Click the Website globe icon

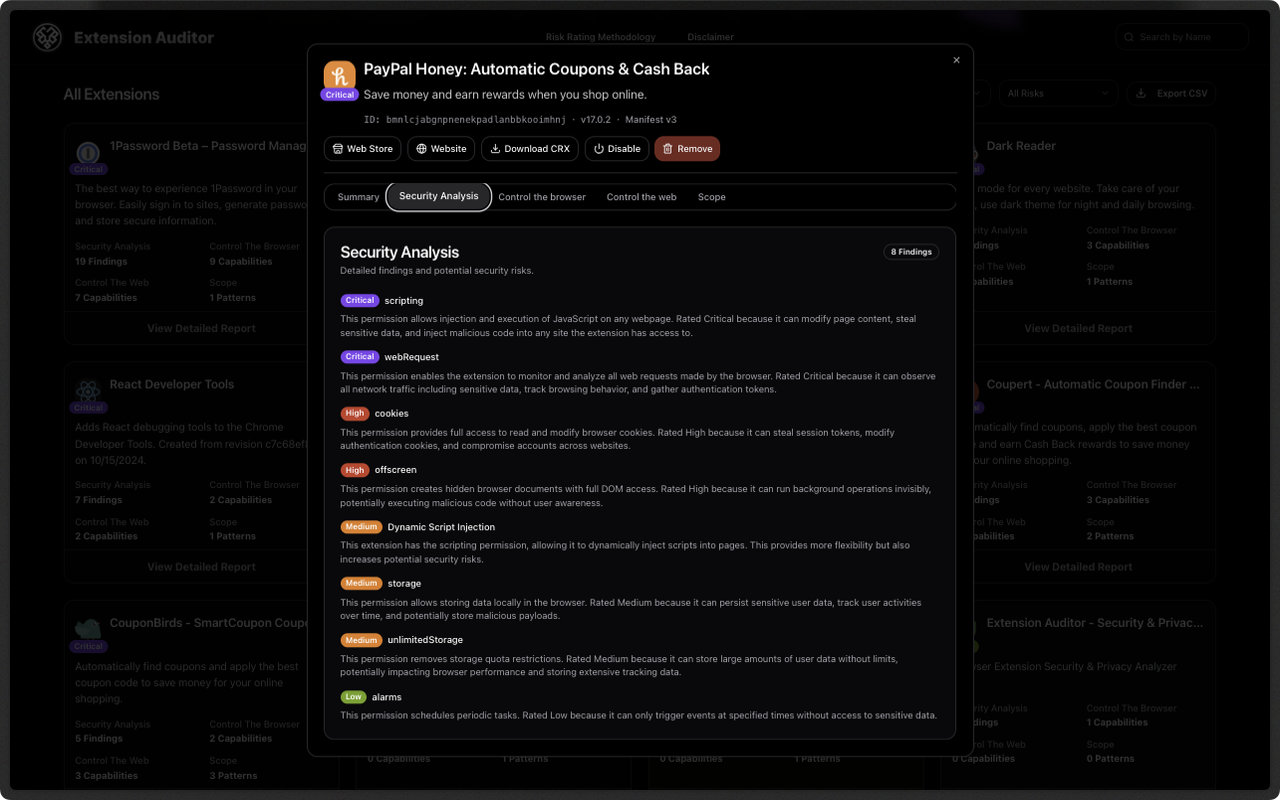point(421,149)
